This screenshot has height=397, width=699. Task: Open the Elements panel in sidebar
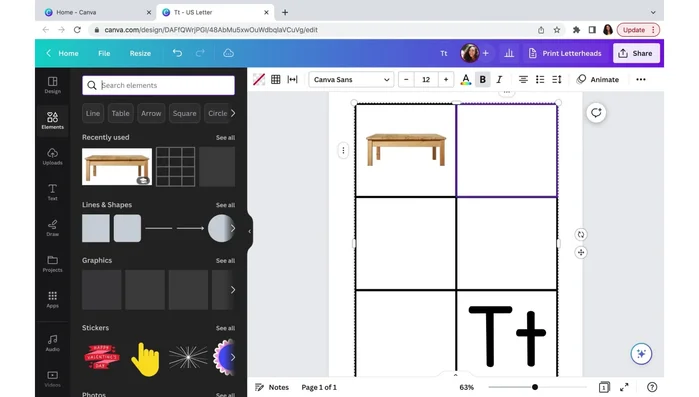(52, 121)
